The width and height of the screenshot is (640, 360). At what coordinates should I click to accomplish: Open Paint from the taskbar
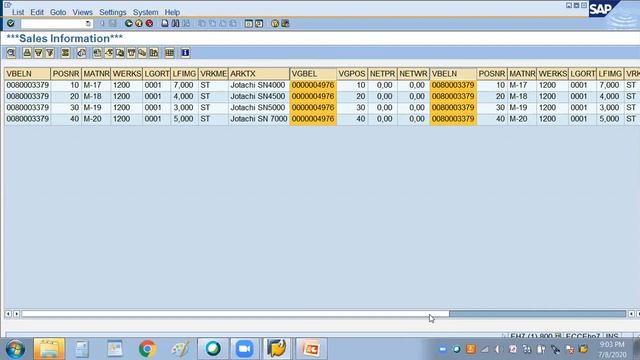[x=180, y=349]
